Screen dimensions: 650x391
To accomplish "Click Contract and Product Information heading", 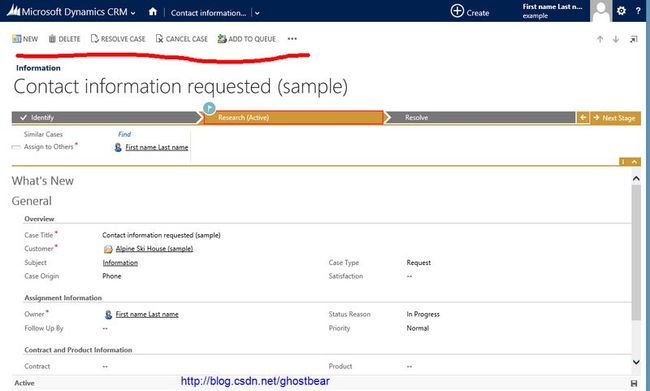I will pos(78,350).
